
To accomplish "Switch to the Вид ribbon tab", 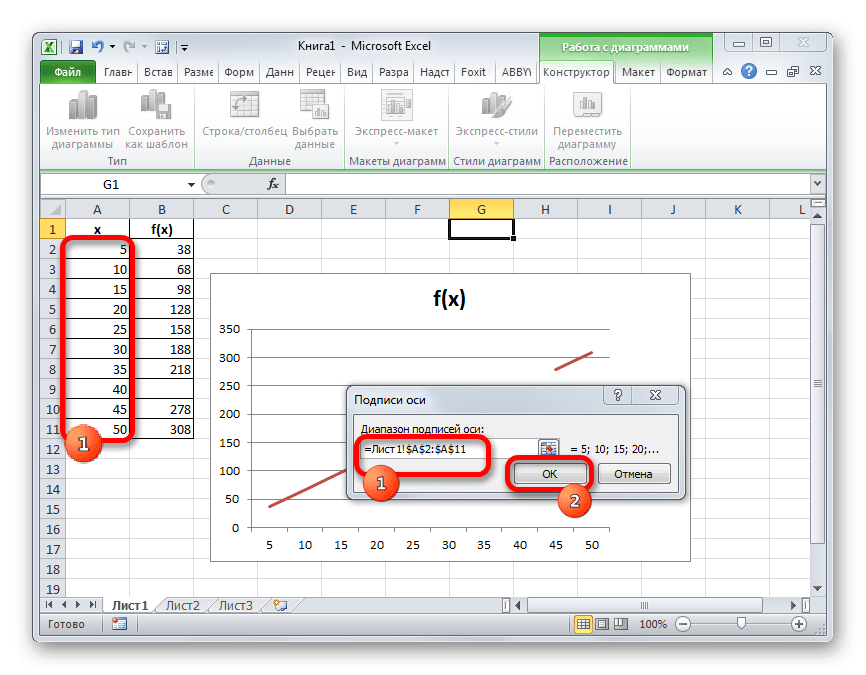I will (x=357, y=72).
